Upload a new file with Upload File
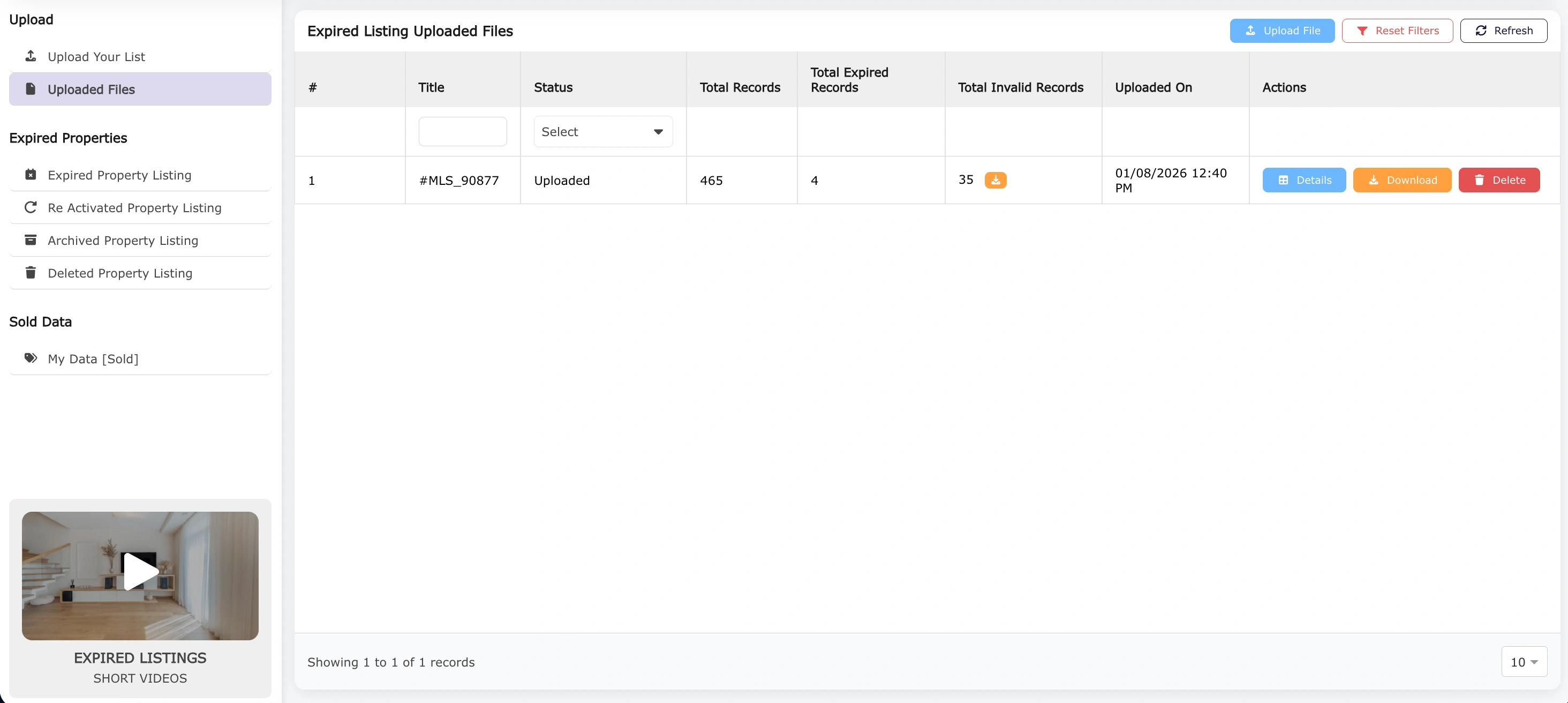 pyautogui.click(x=1282, y=31)
